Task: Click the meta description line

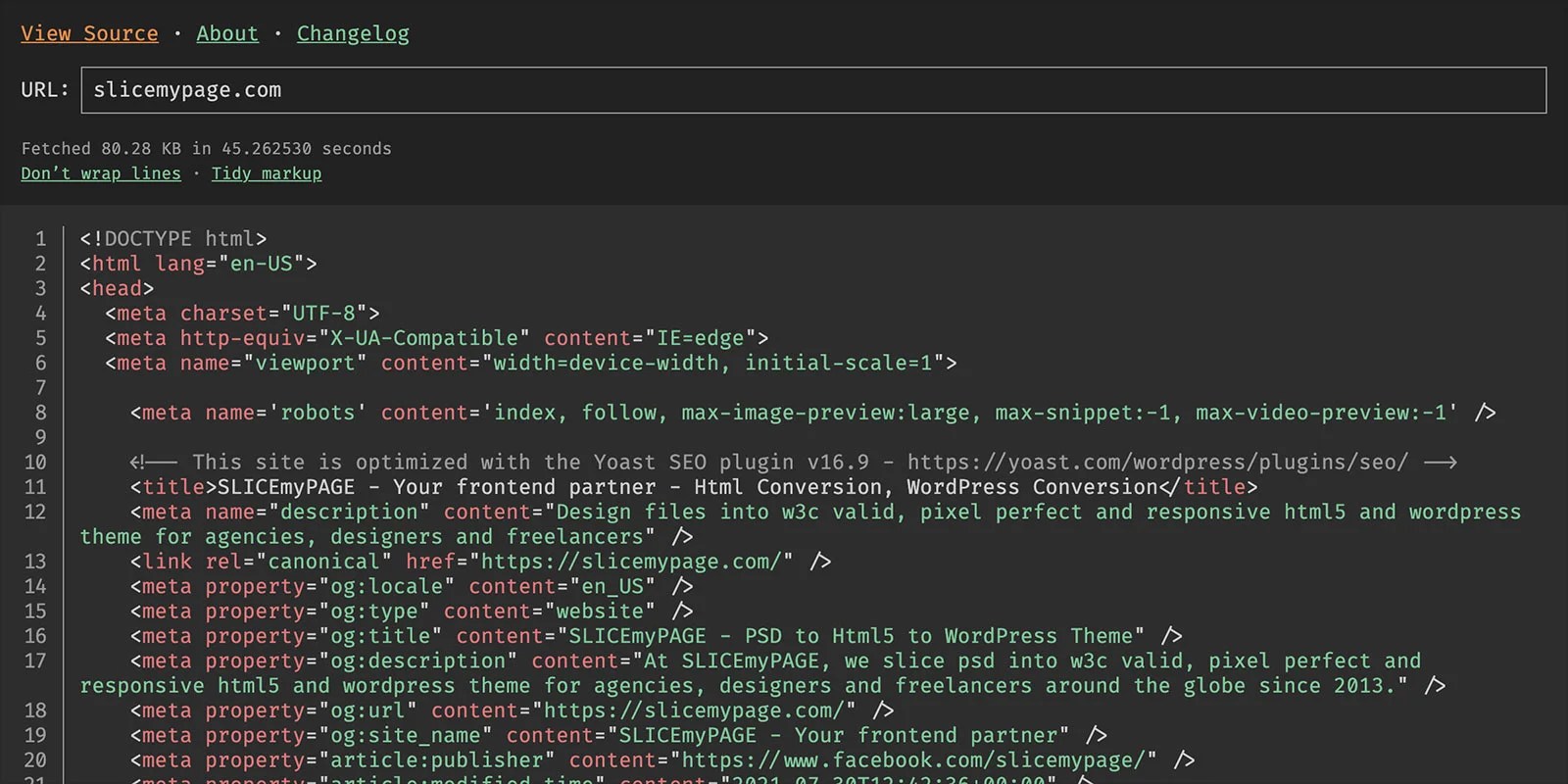Action: 801,524
